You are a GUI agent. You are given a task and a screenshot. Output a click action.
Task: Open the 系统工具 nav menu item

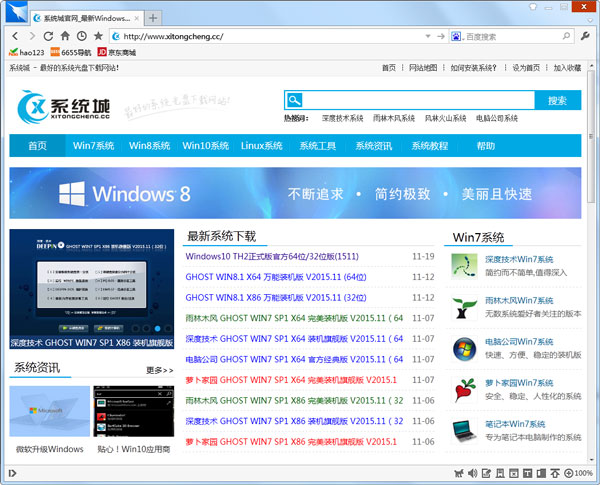pos(317,145)
